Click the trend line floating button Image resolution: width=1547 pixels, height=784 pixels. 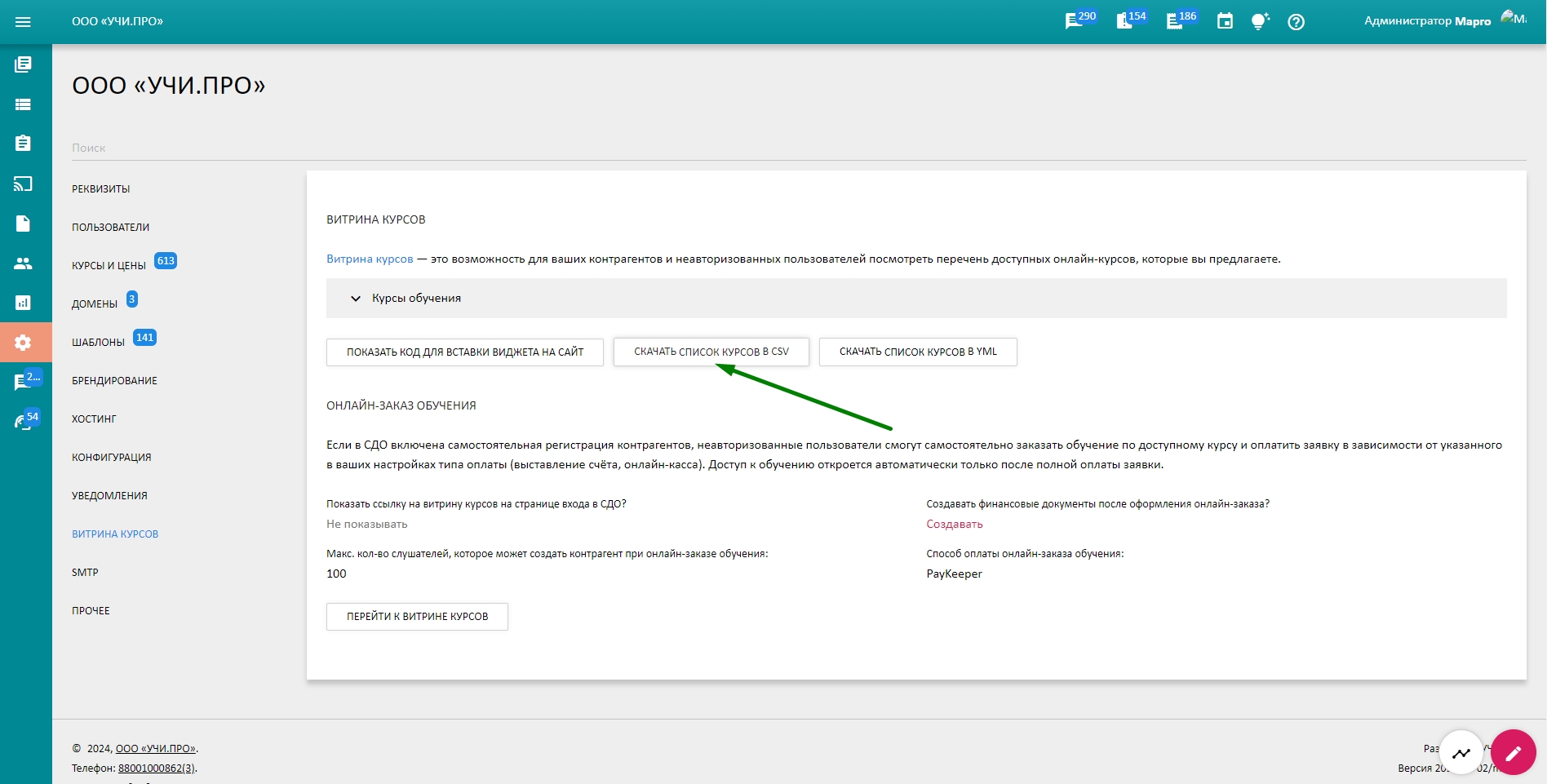point(1461,752)
